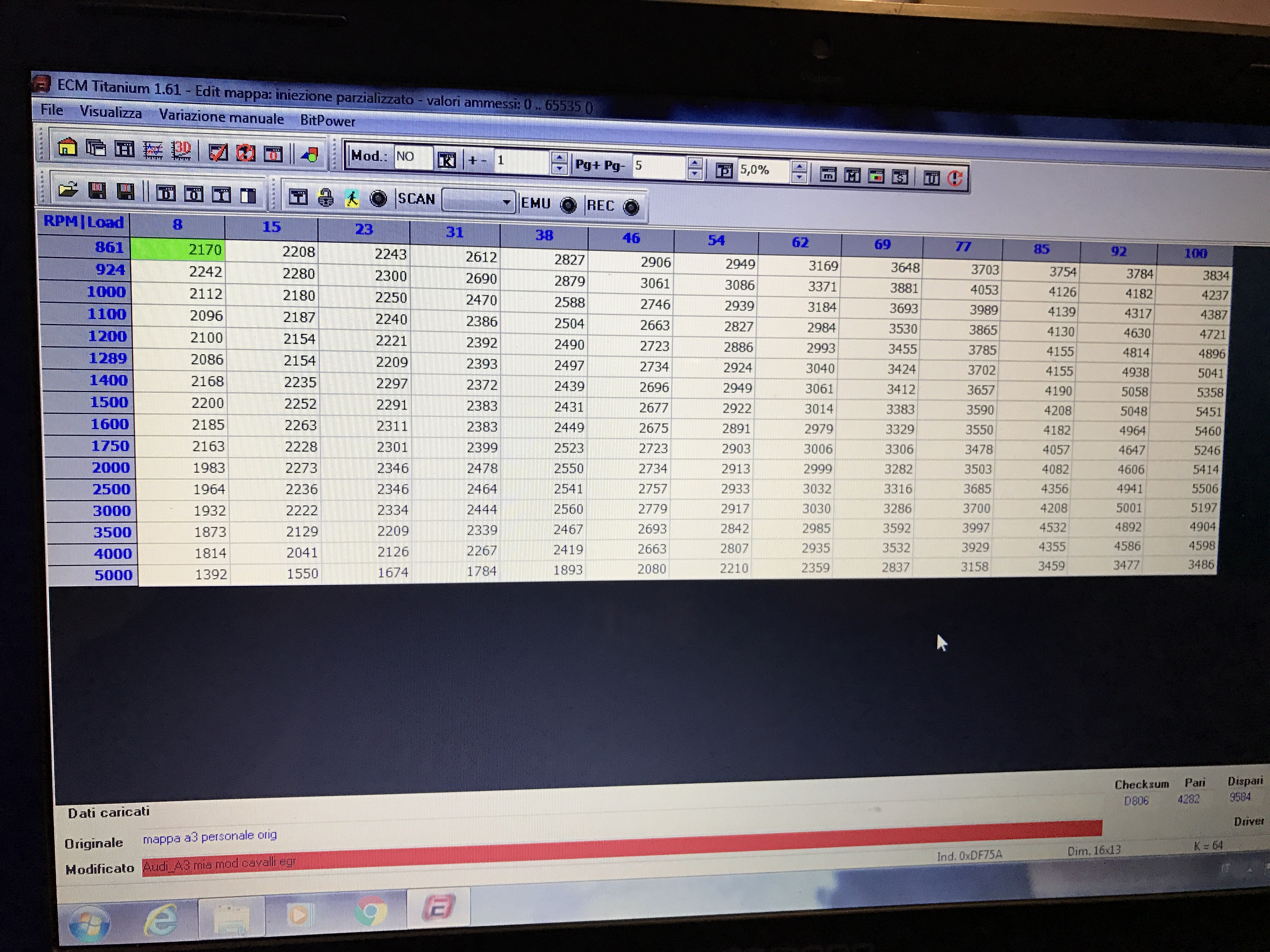Expand the SCAN dropdown list
This screenshot has width=1270, height=952.
tap(506, 202)
